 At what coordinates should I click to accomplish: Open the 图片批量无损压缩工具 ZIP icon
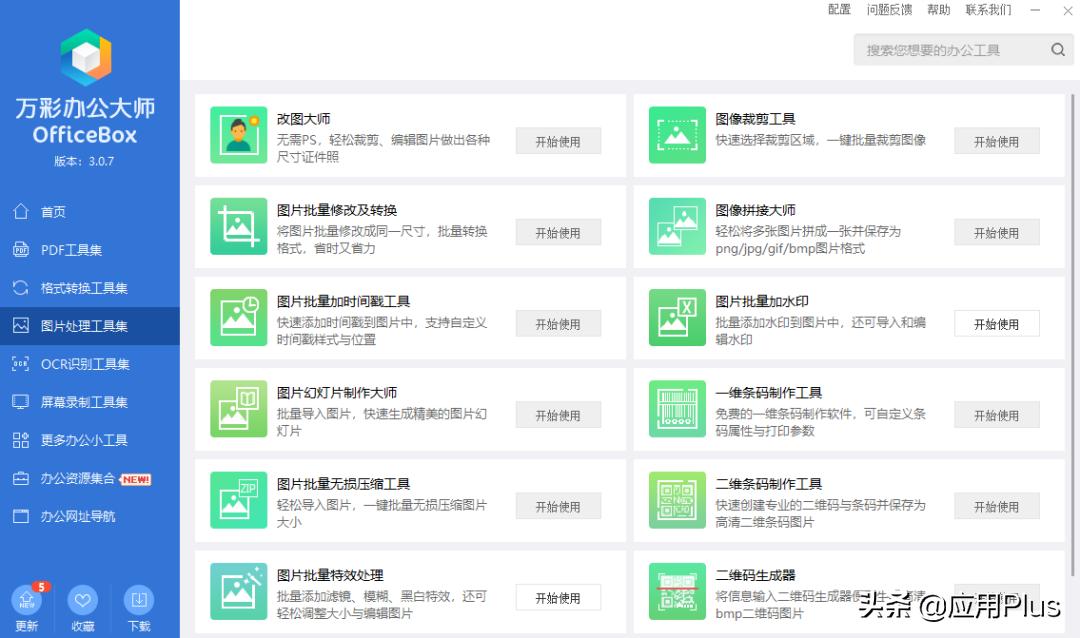tap(238, 500)
